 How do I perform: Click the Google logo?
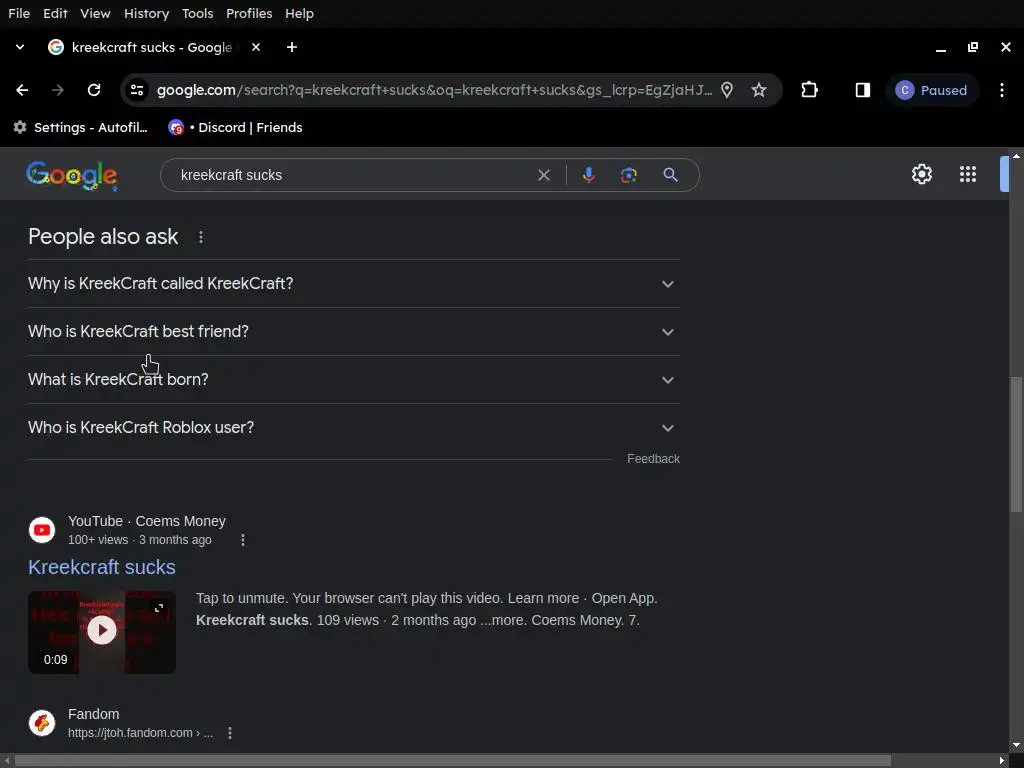coord(72,176)
